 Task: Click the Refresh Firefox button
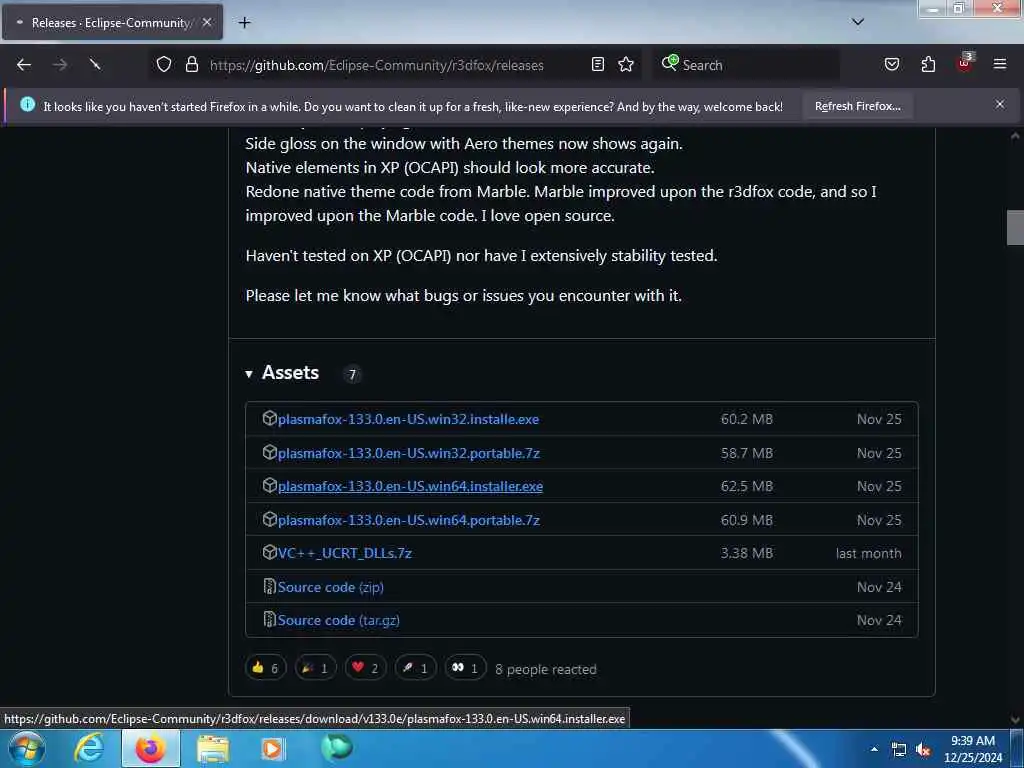point(857,106)
